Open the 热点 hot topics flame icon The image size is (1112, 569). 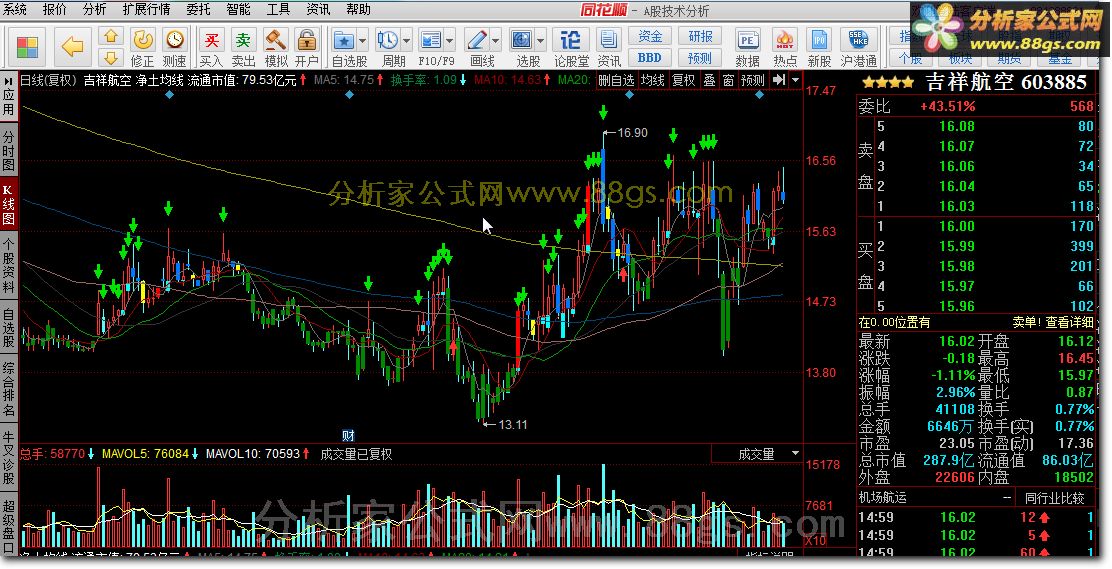point(784,47)
